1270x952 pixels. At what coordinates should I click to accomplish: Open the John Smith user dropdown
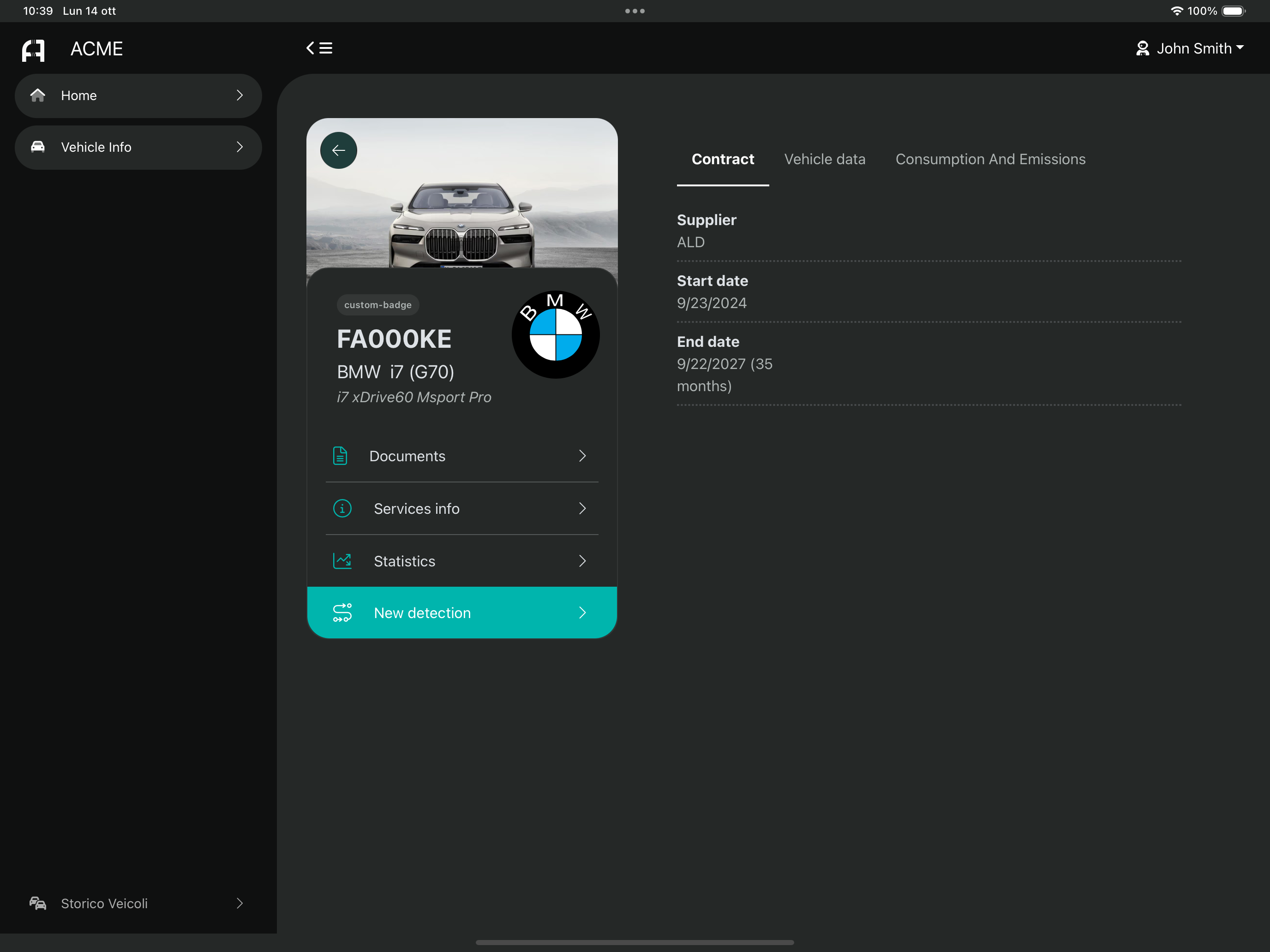(1190, 48)
